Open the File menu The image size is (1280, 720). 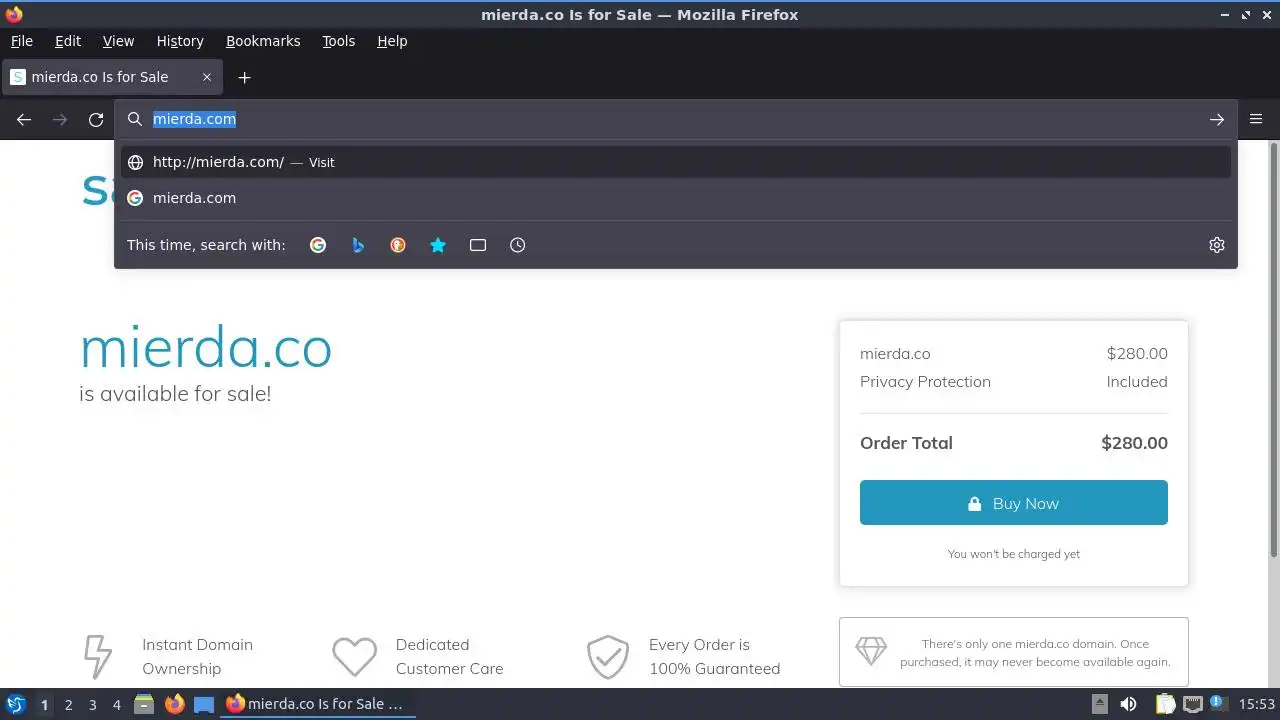pos(21,41)
